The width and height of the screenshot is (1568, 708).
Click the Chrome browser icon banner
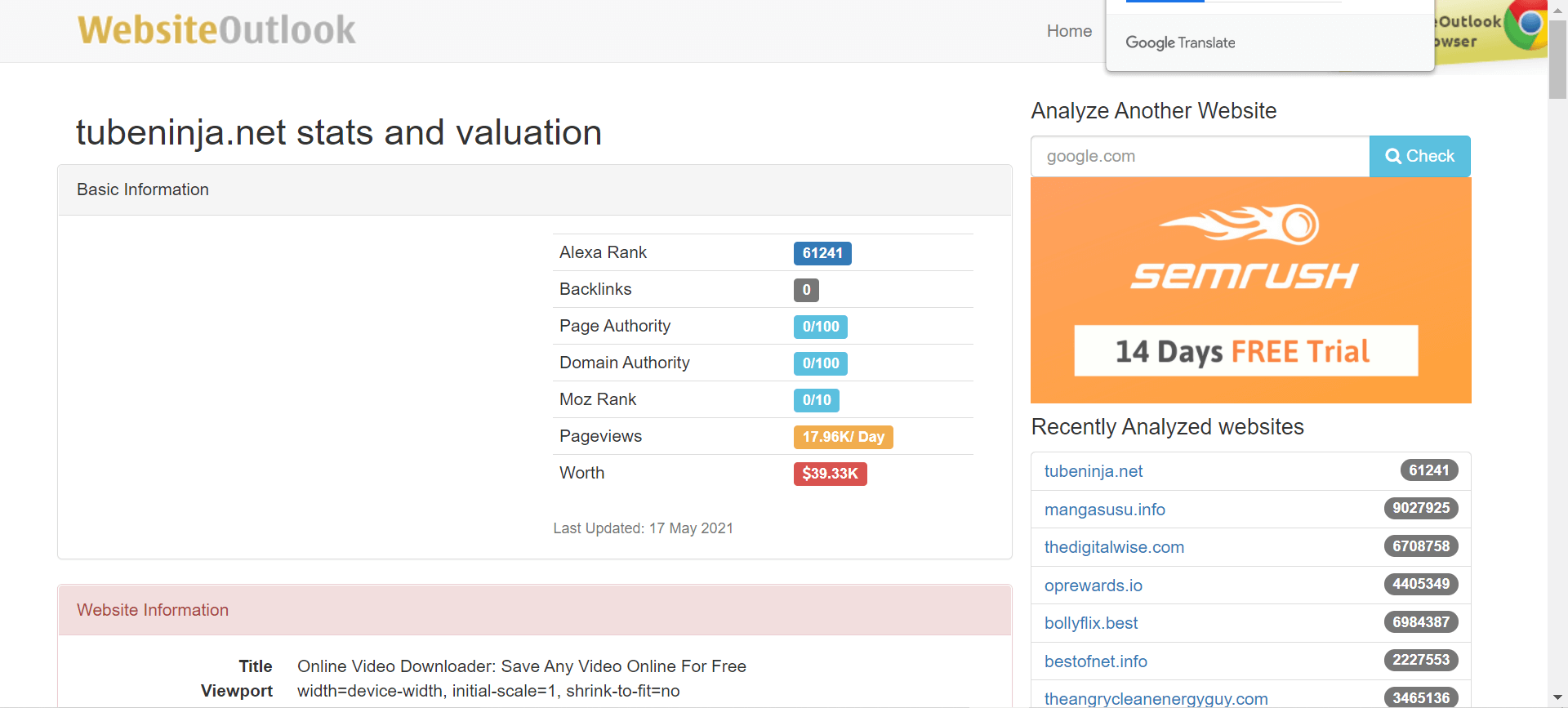(x=1491, y=31)
